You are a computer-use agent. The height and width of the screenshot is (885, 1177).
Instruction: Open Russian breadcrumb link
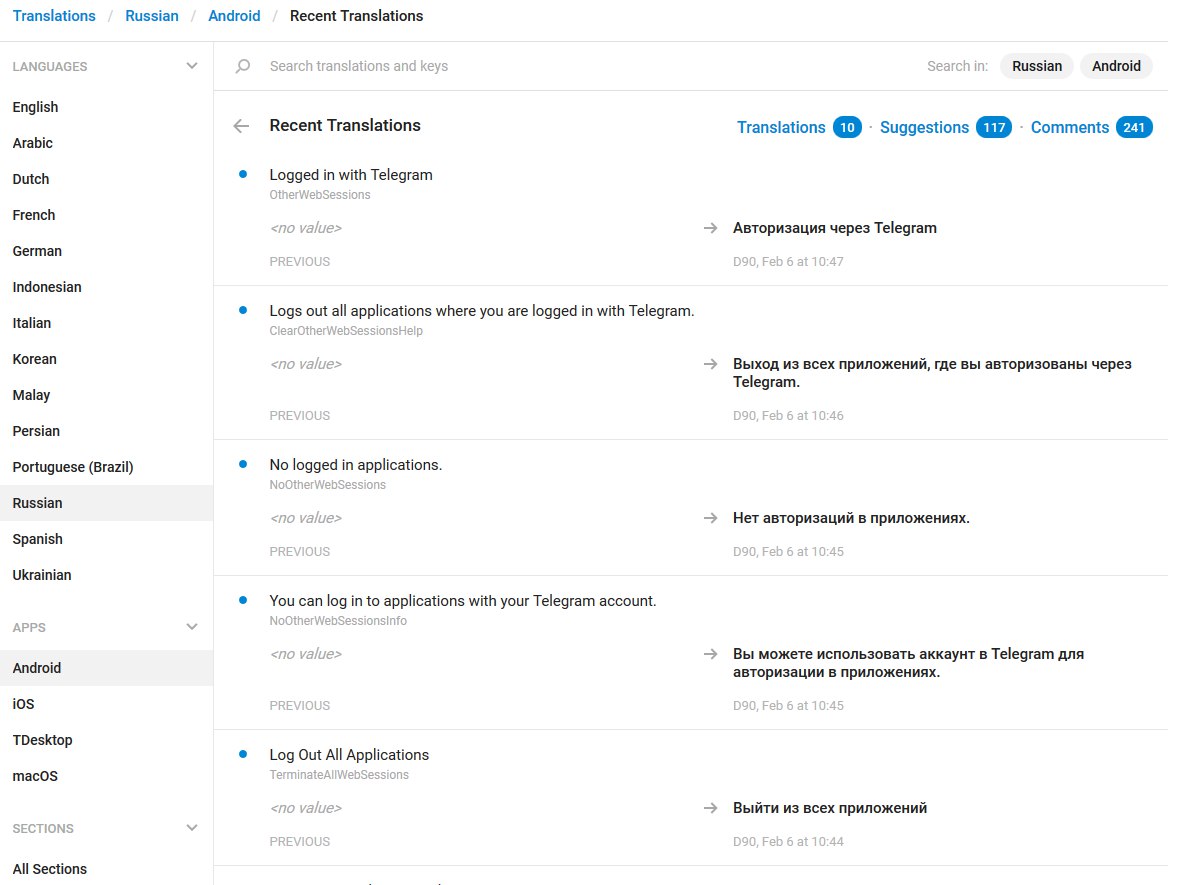tap(152, 16)
